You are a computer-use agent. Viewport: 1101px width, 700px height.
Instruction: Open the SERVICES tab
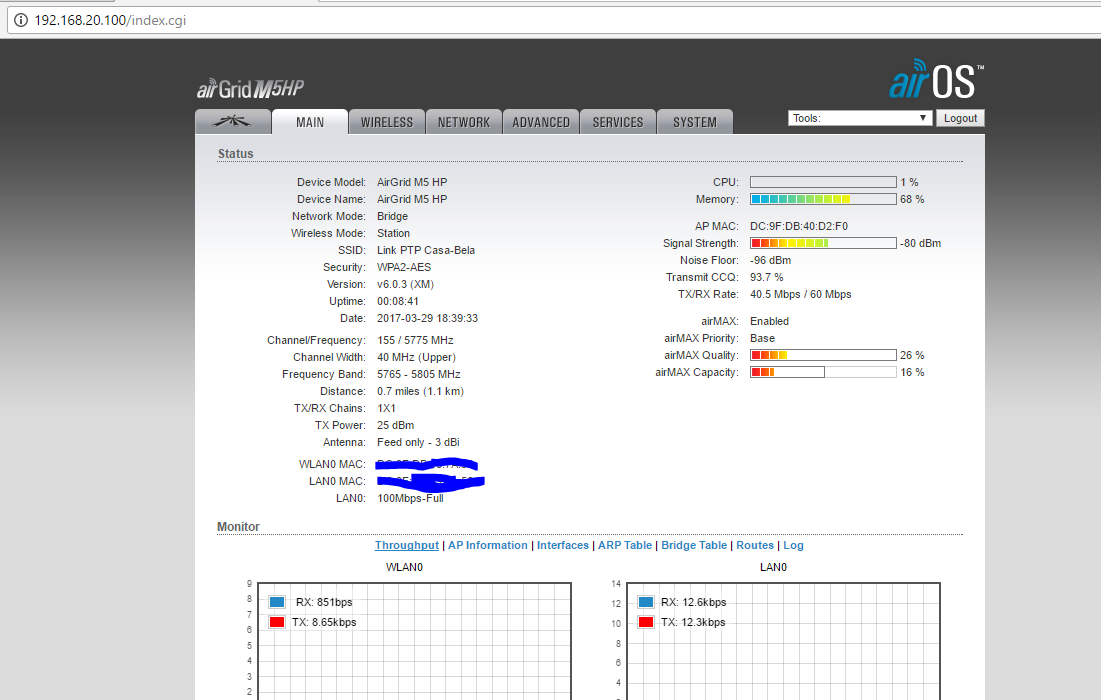(618, 122)
